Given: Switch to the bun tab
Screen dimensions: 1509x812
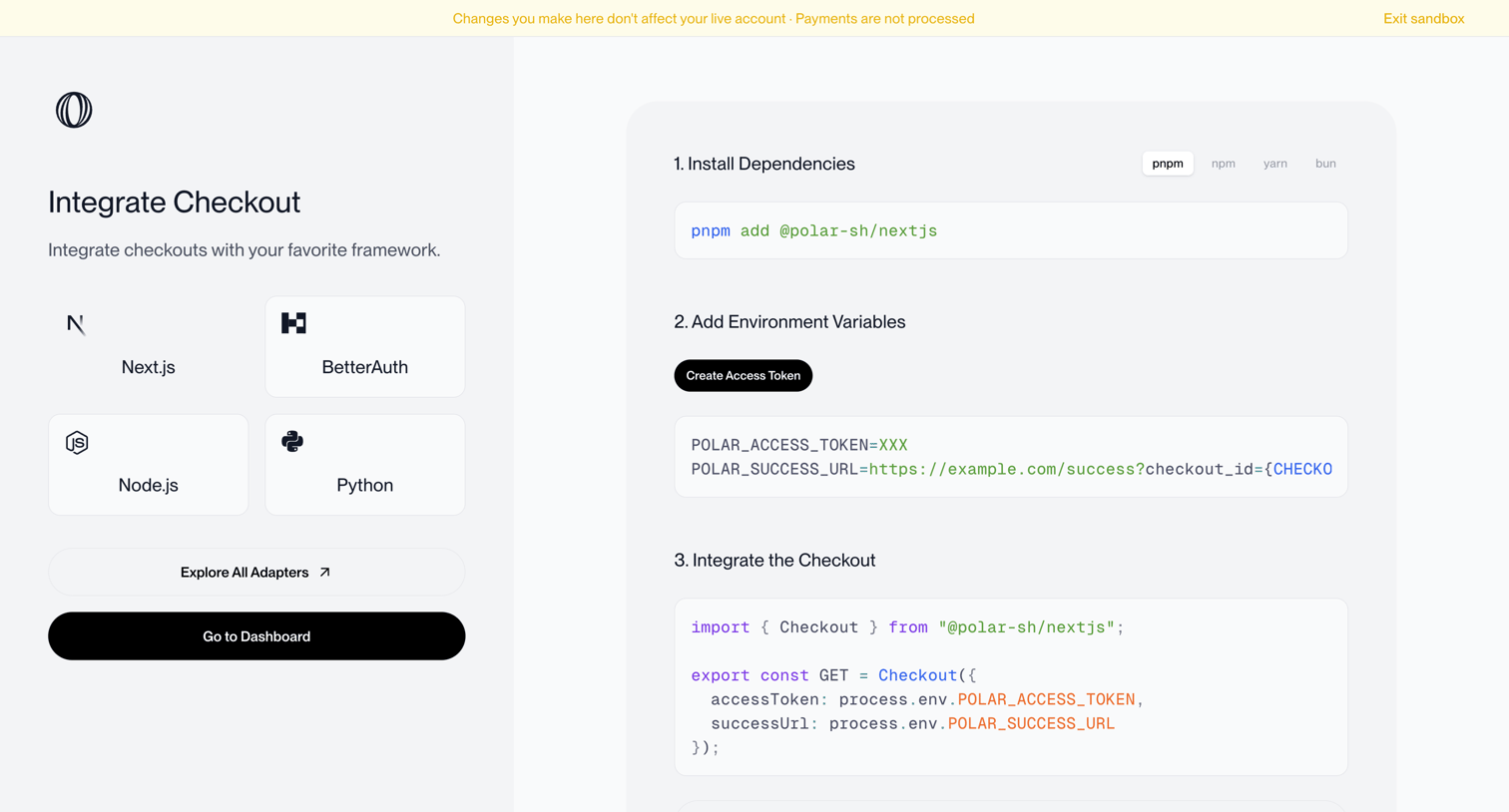Looking at the screenshot, I should coord(1325,164).
